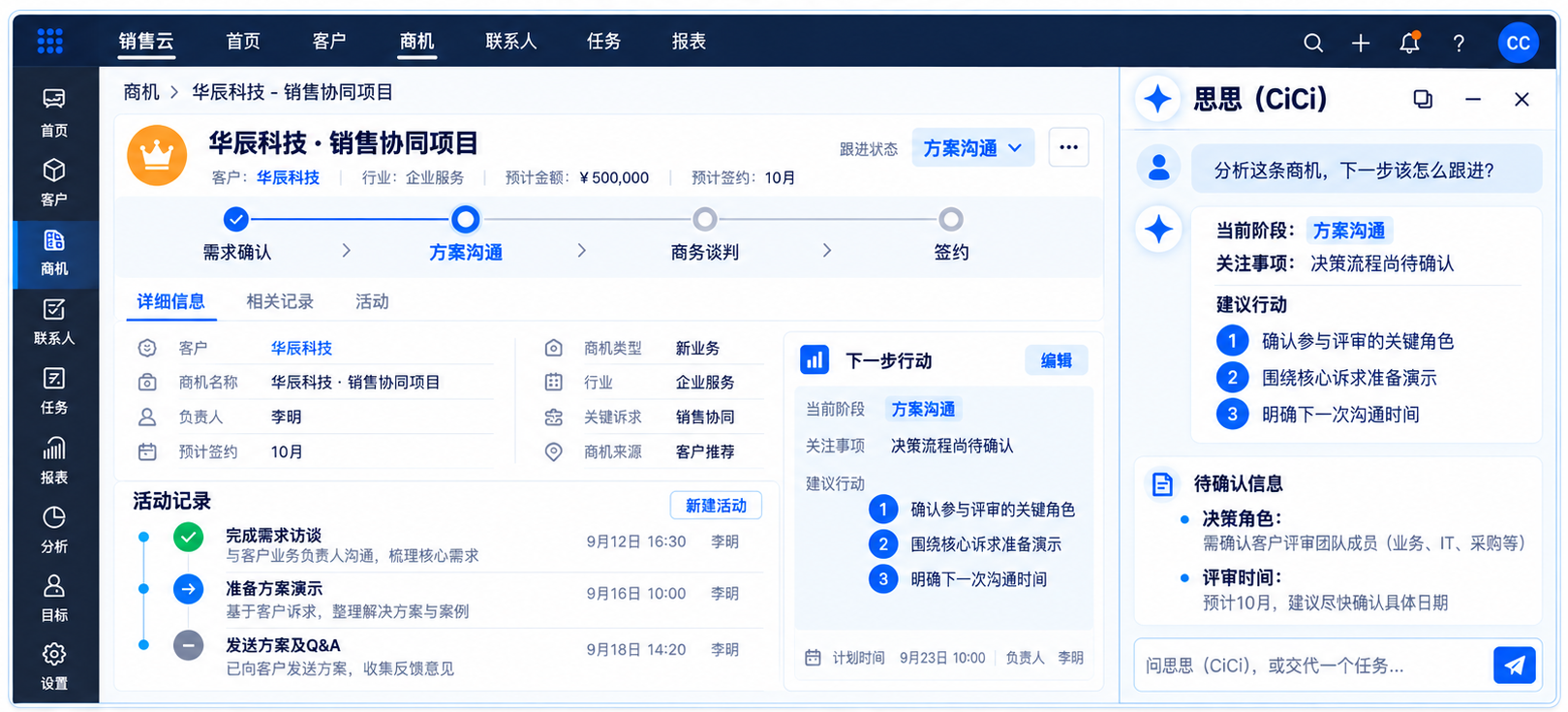Viewport: 1568px width, 712px height.
Task: Open 联系人 in the top navigation
Action: 510,42
